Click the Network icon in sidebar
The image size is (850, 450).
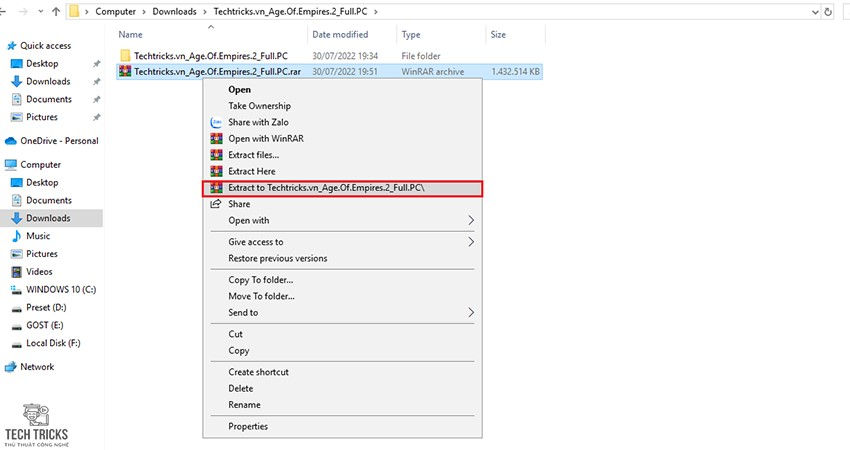click(10, 367)
